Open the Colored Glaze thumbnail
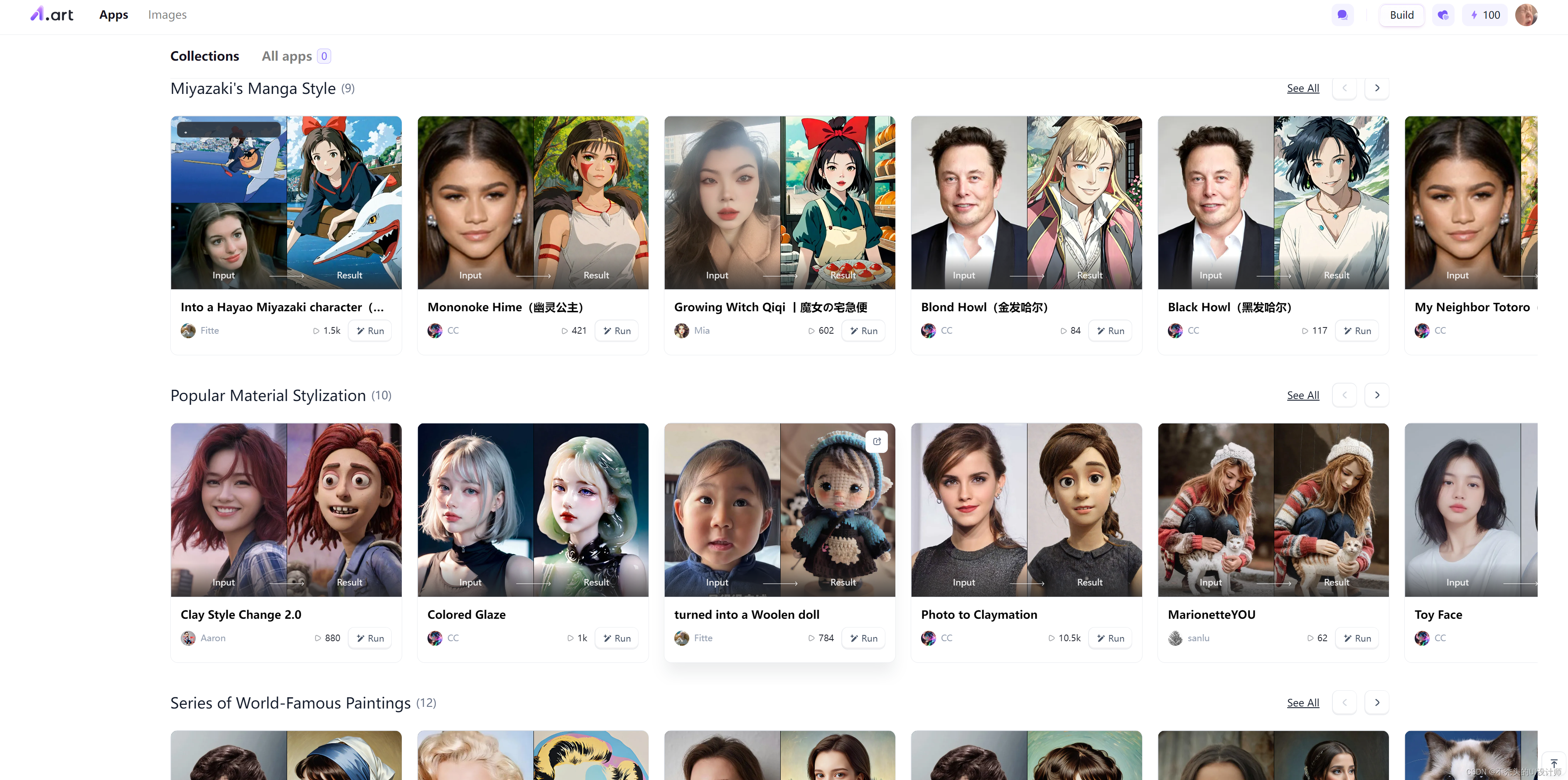 [x=533, y=509]
